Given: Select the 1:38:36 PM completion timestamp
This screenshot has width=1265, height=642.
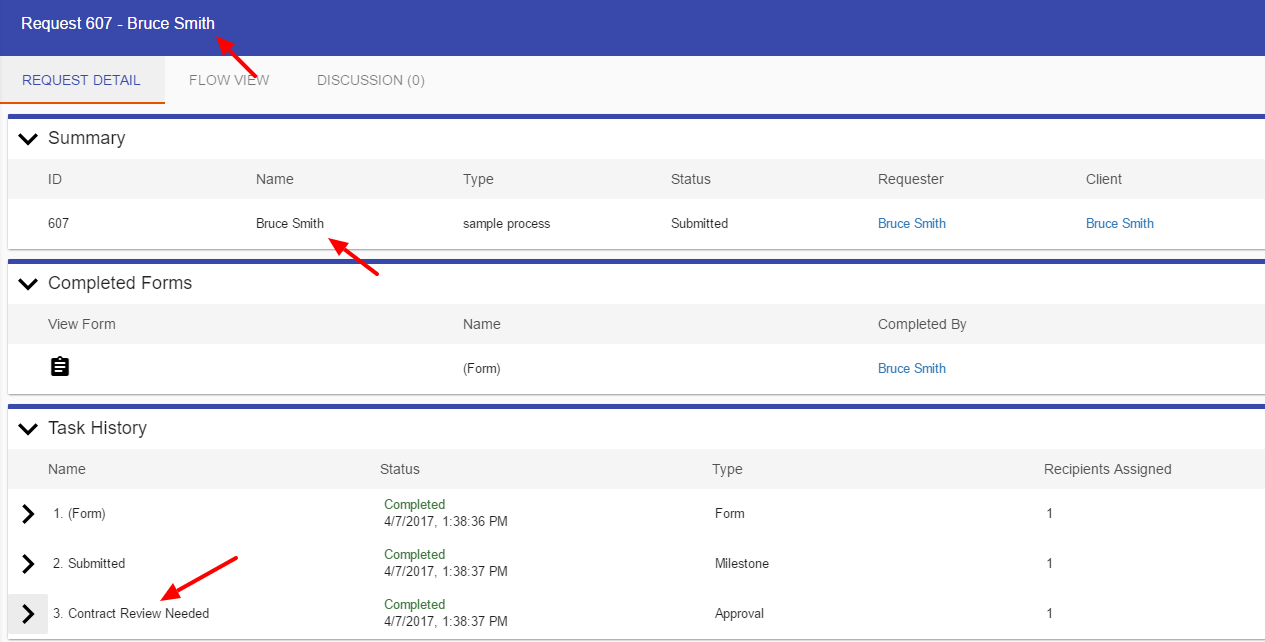Looking at the screenshot, I should 446,521.
